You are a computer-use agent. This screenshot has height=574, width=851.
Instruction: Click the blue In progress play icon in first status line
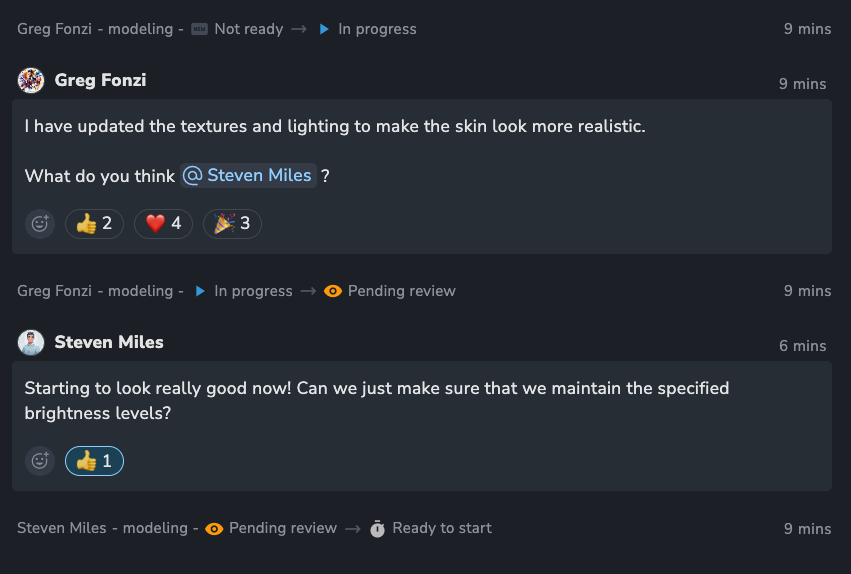[324, 29]
